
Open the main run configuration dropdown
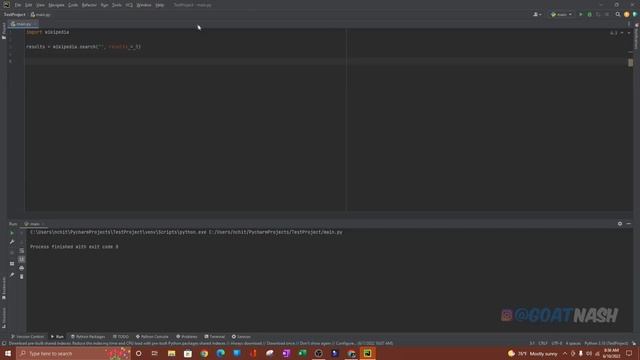561,15
